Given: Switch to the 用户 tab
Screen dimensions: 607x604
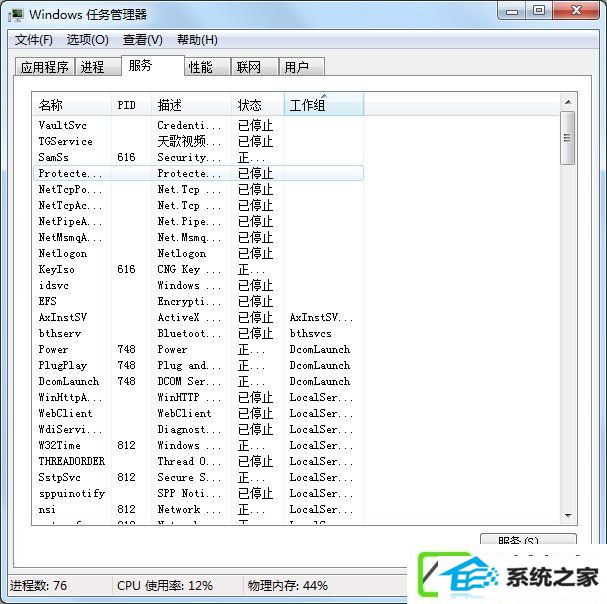Looking at the screenshot, I should [x=302, y=67].
